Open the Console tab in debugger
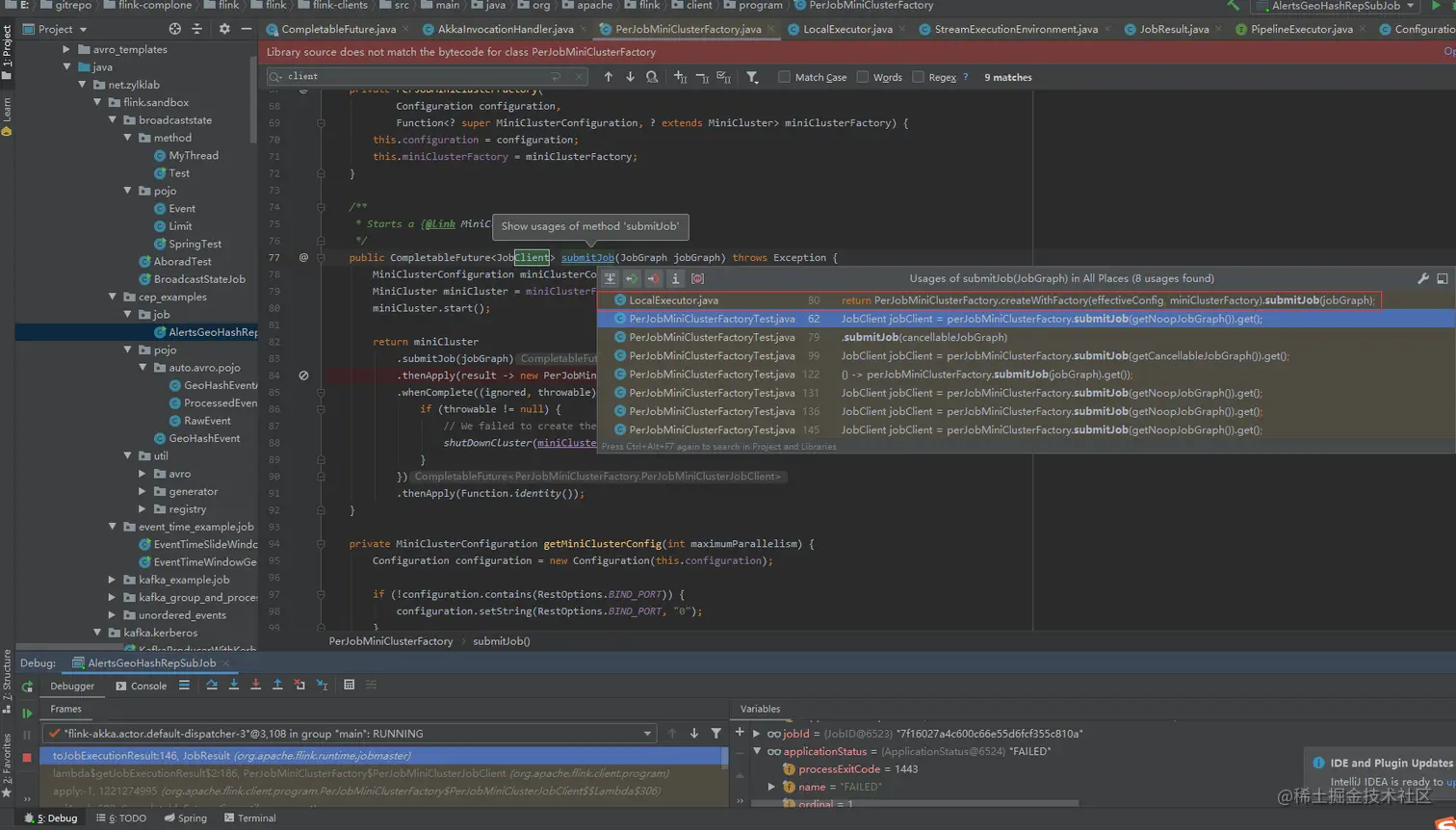The width and height of the screenshot is (1456, 830). tap(142, 686)
